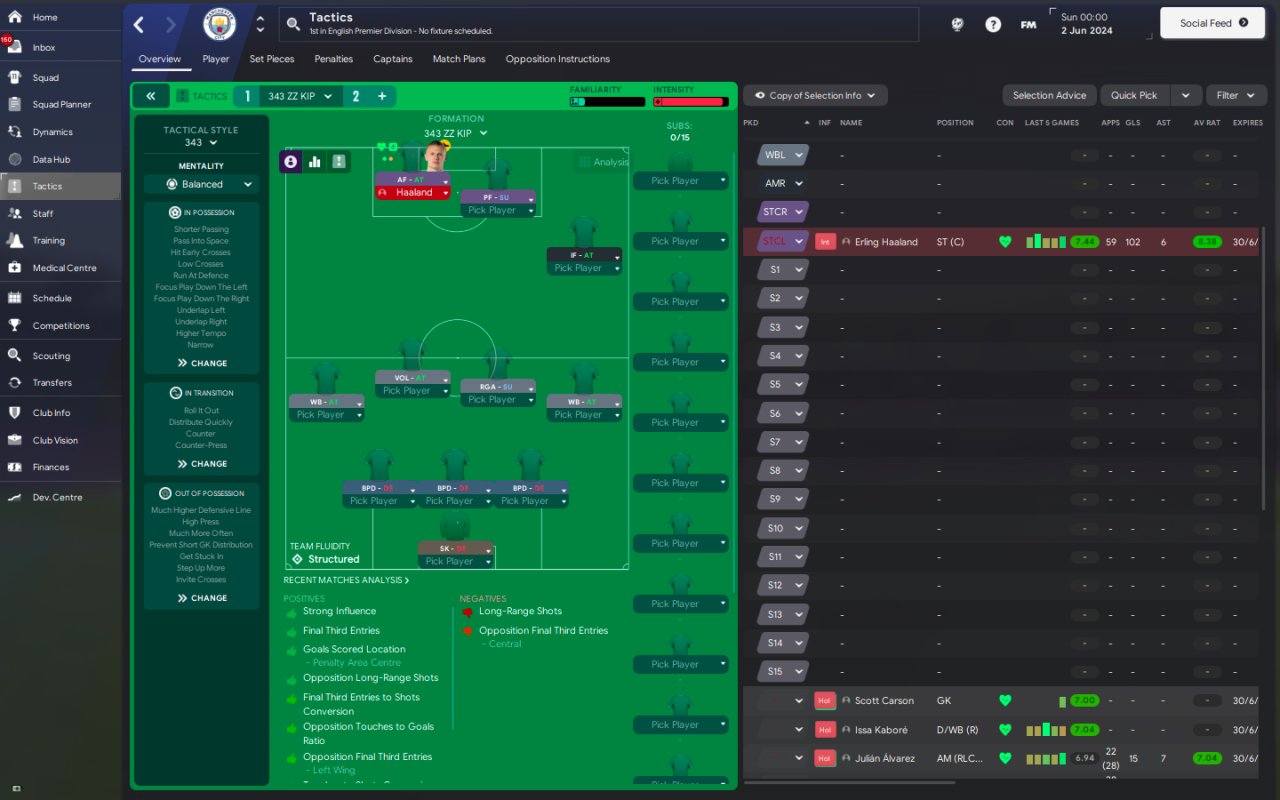Open Squad Planner from the sidebar
This screenshot has height=800, width=1280.
click(61, 104)
